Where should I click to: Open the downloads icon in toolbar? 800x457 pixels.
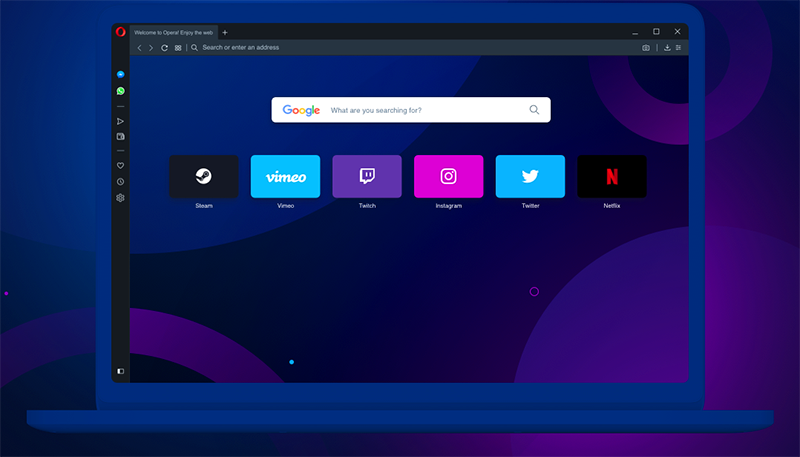(x=667, y=47)
